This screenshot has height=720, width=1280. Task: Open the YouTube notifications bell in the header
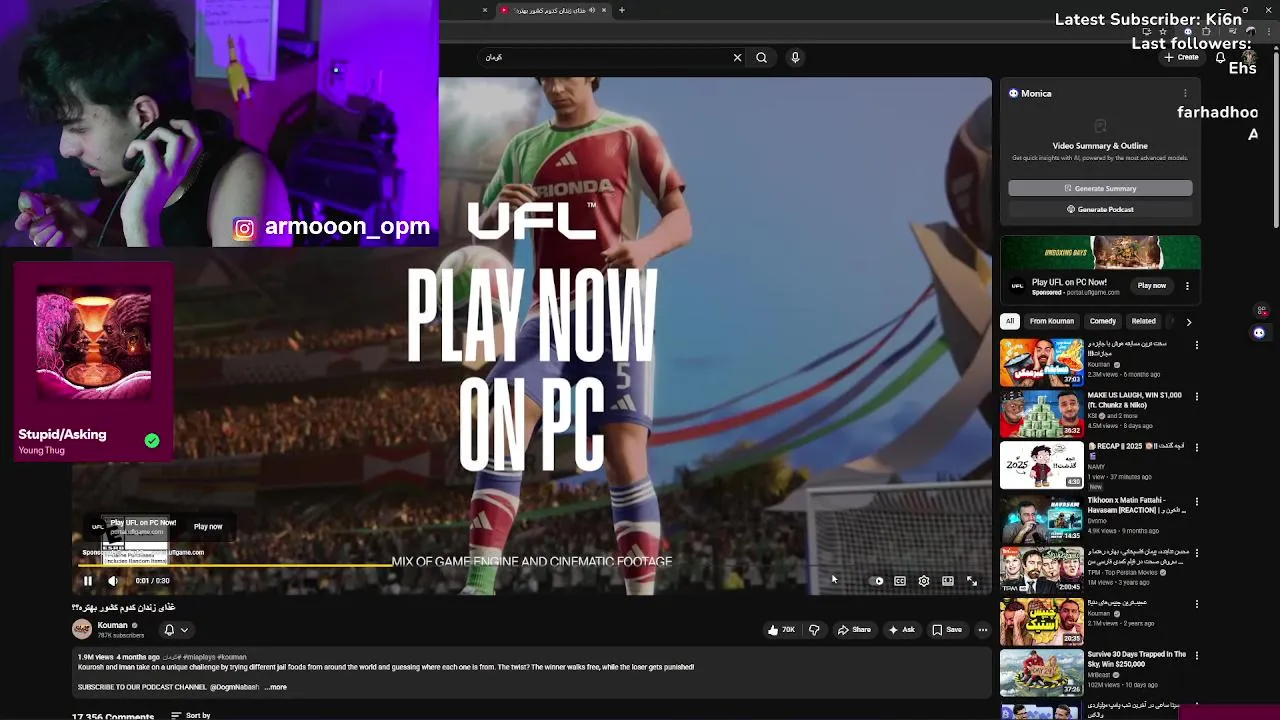pyautogui.click(x=1220, y=57)
